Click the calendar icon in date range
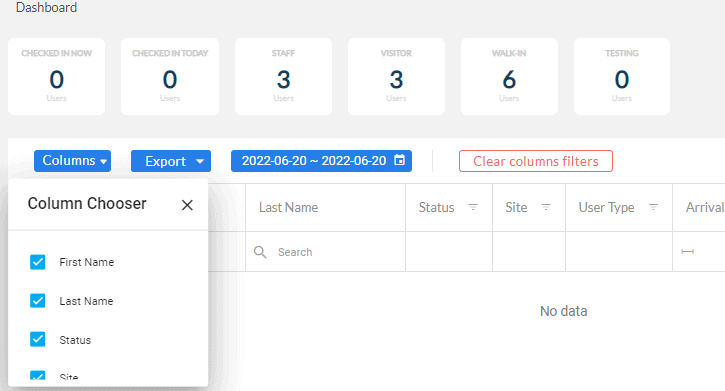This screenshot has height=391, width=725. (x=399, y=160)
